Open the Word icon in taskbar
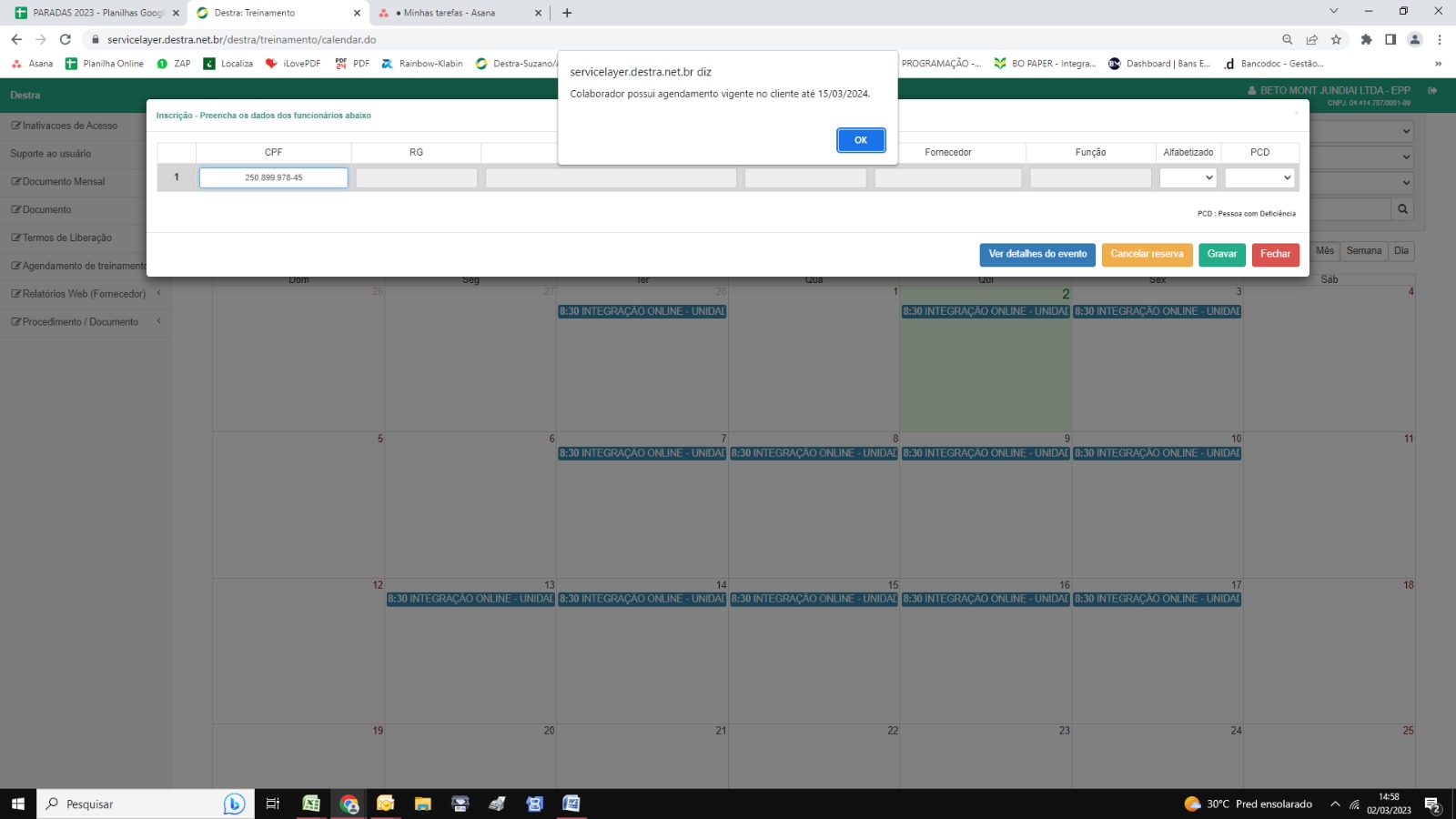1456x819 pixels. click(571, 804)
